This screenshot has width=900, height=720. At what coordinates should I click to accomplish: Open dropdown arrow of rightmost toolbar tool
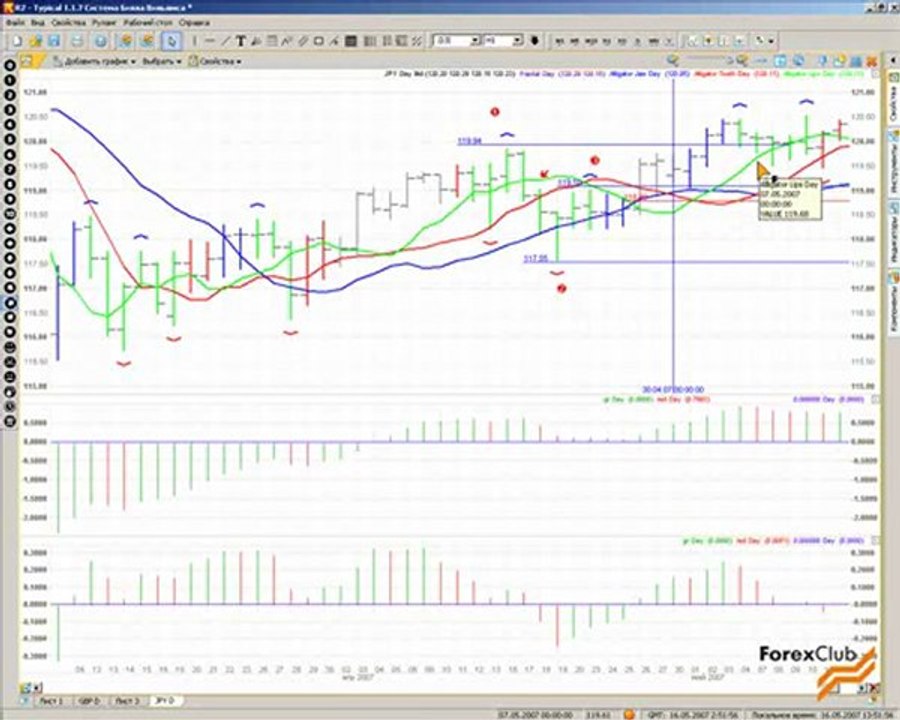pos(771,41)
